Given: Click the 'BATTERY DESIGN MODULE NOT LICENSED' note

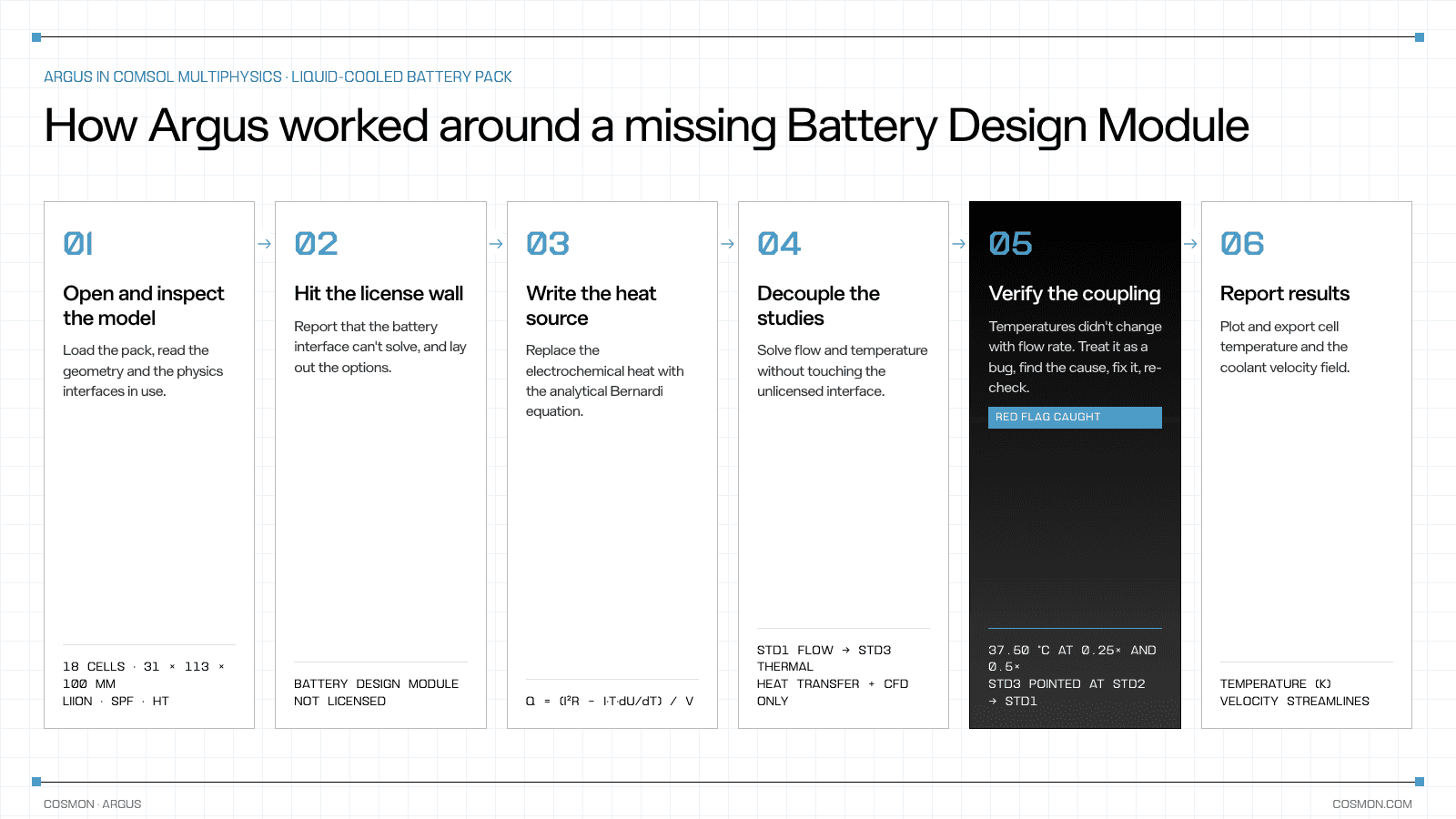Looking at the screenshot, I should point(377,693).
